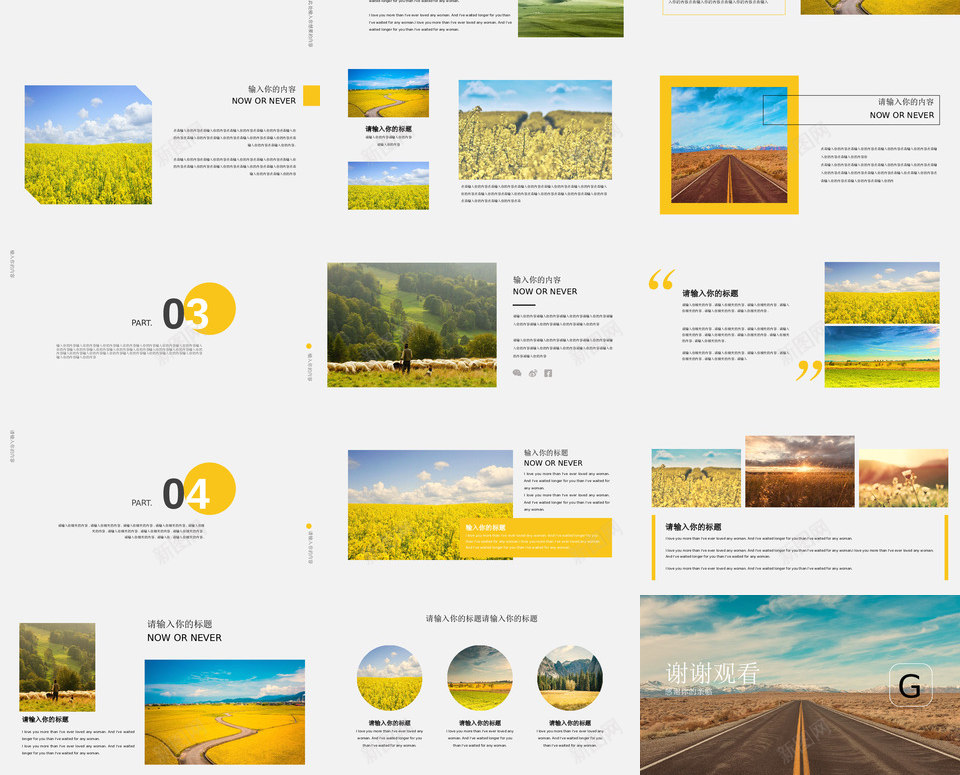The width and height of the screenshot is (960, 775).
Task: Select the small canola photo below the winding path photo
Action: tap(388, 185)
